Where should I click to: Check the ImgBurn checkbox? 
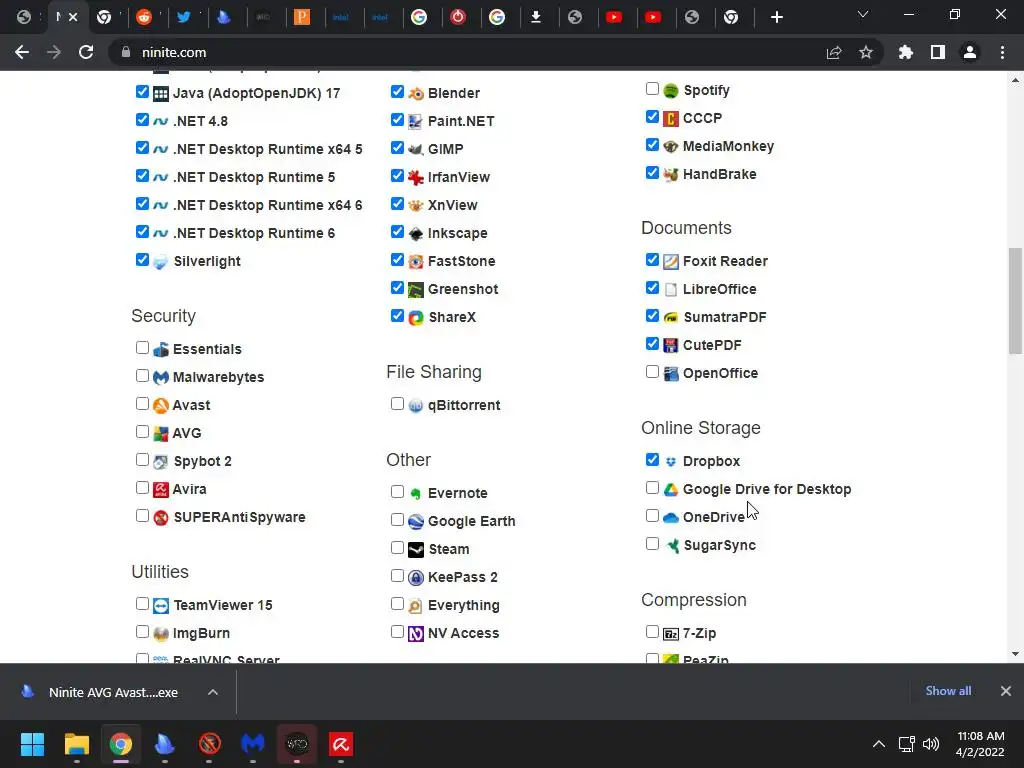click(142, 632)
